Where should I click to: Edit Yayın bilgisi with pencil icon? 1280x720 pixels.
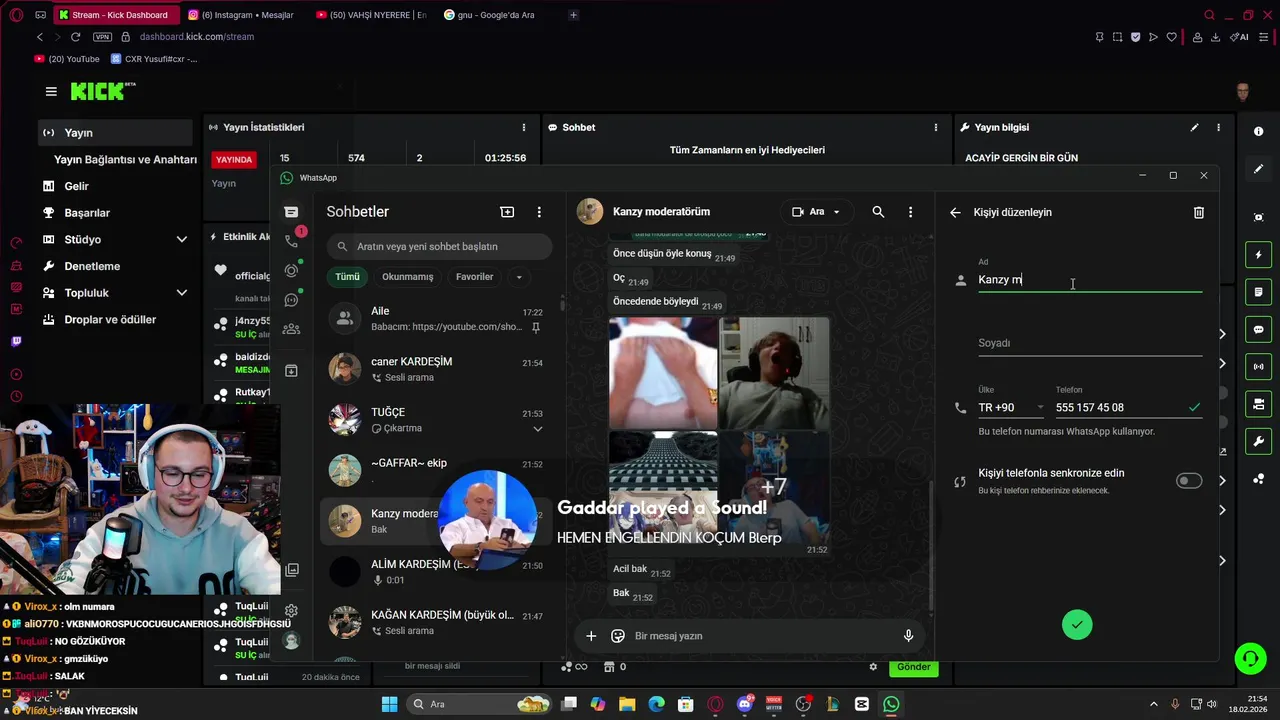[x=1194, y=127]
